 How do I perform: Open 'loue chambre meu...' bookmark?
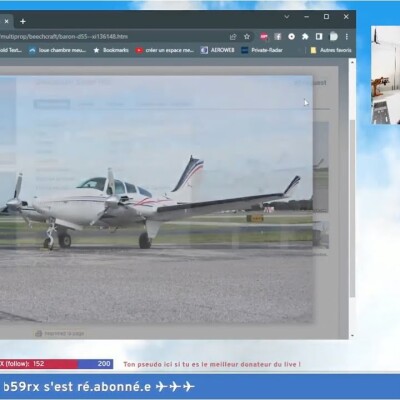coord(58,50)
